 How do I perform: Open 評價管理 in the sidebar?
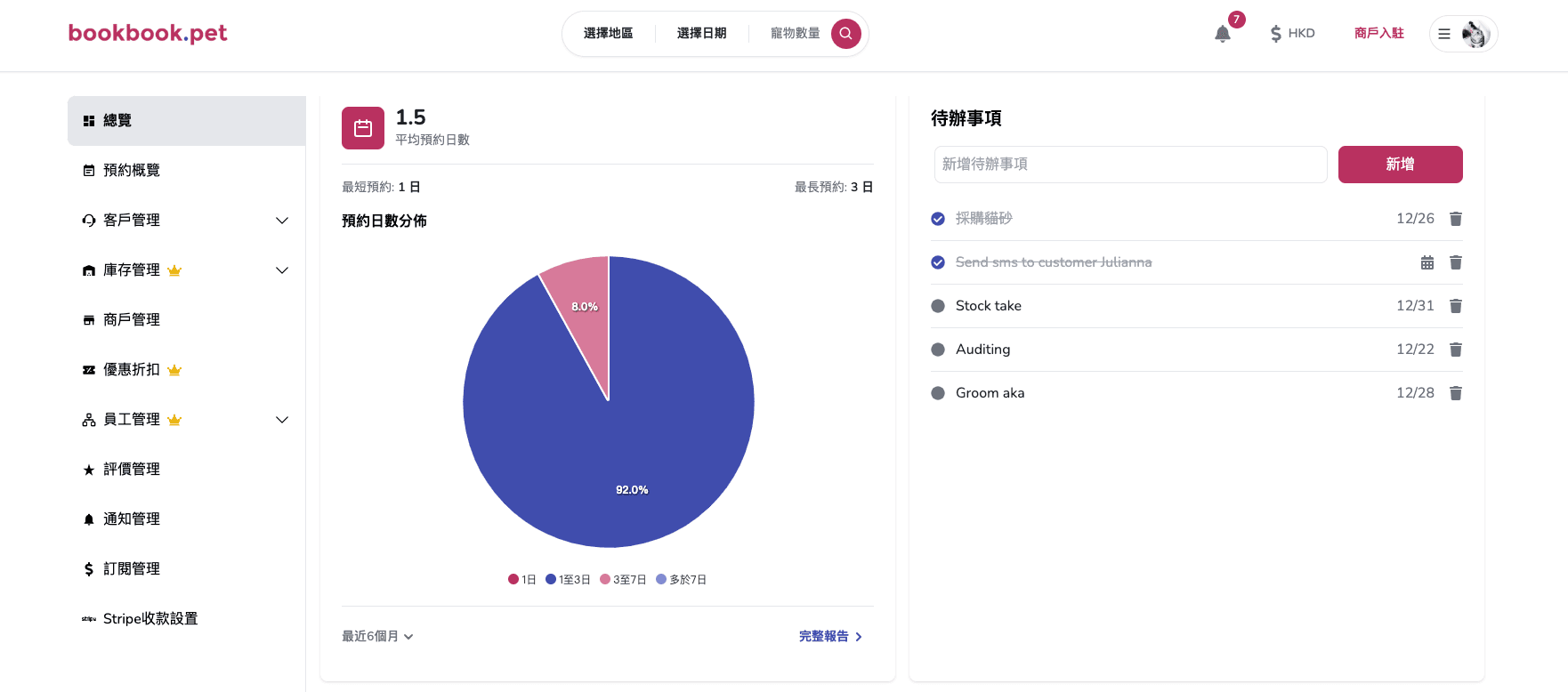[187, 470]
